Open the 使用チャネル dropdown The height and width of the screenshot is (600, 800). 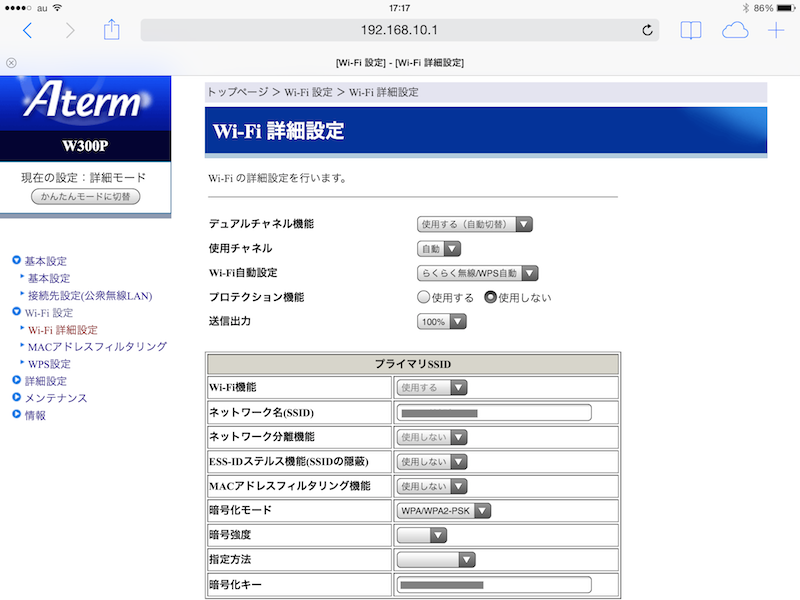tap(439, 248)
